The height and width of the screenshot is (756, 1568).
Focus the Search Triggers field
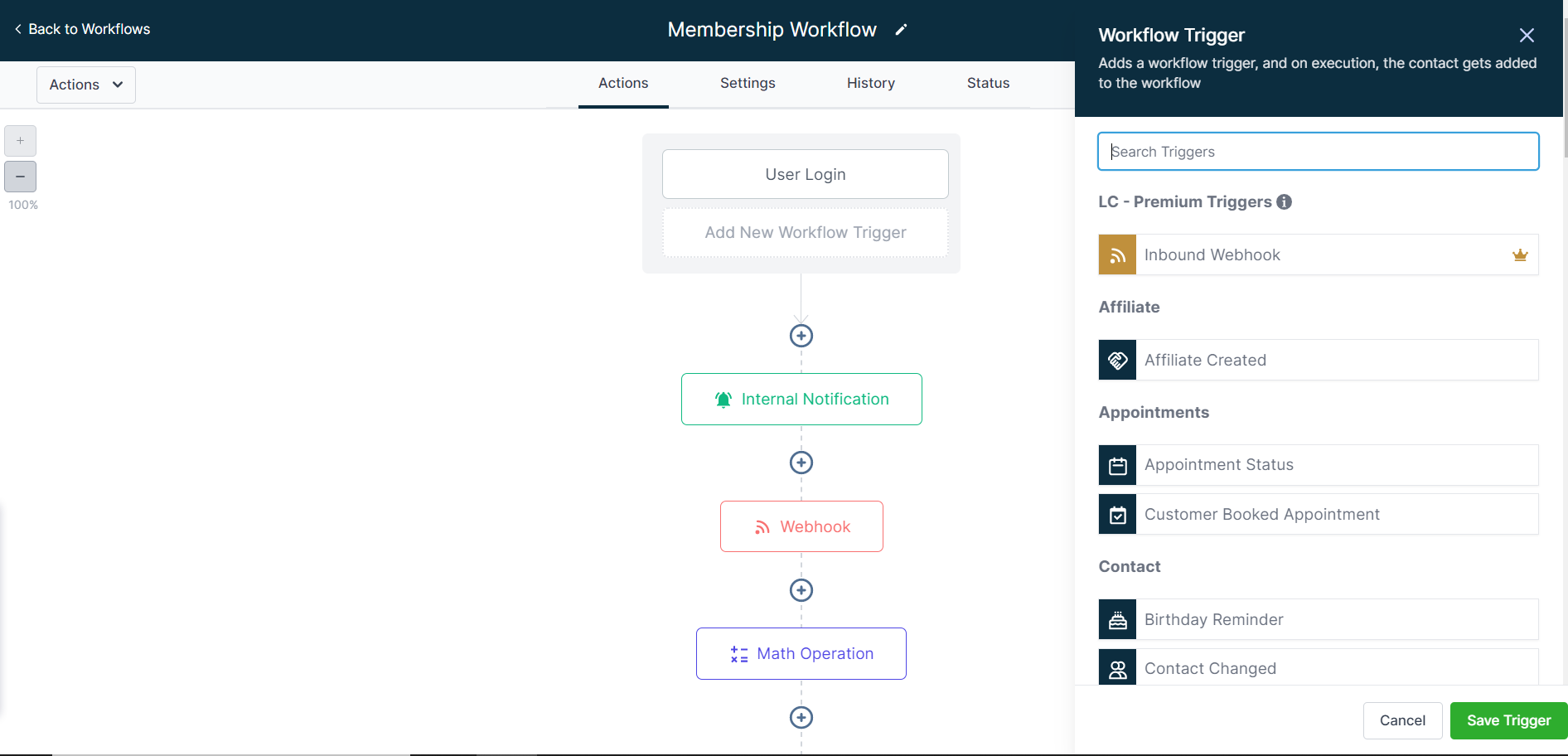(1318, 152)
